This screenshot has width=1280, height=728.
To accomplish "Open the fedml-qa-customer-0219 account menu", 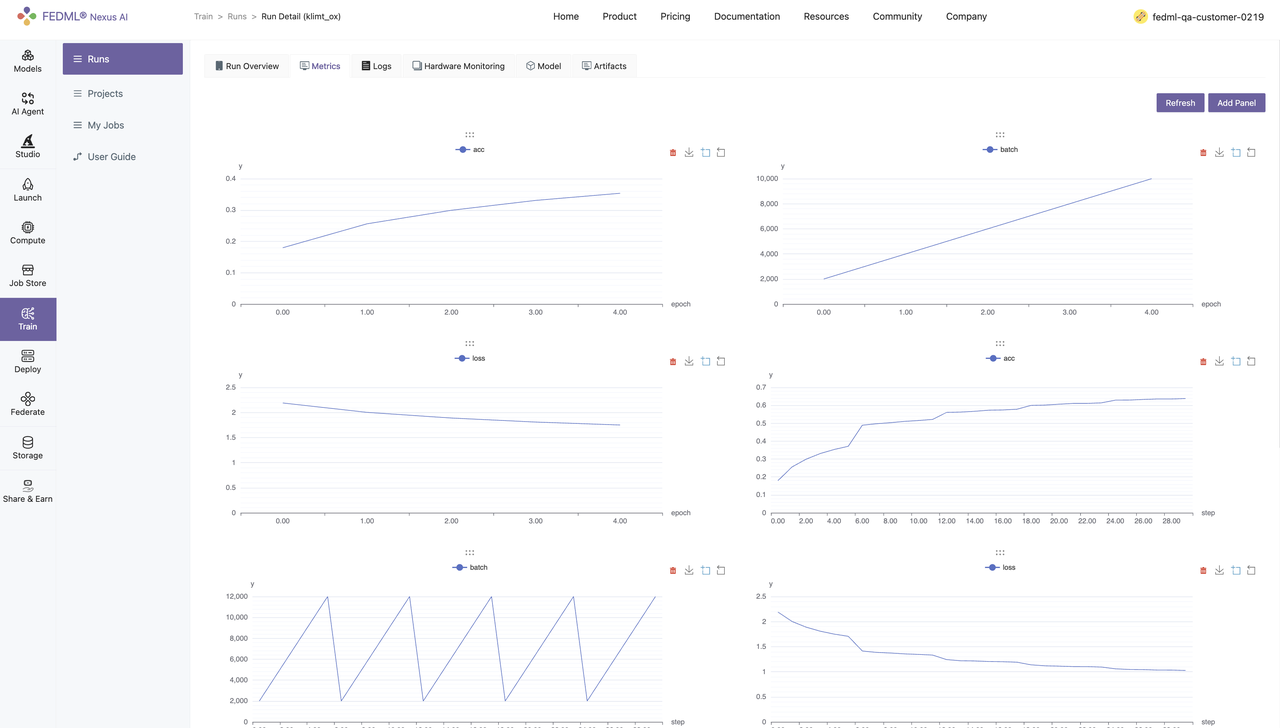I will click(1199, 17).
